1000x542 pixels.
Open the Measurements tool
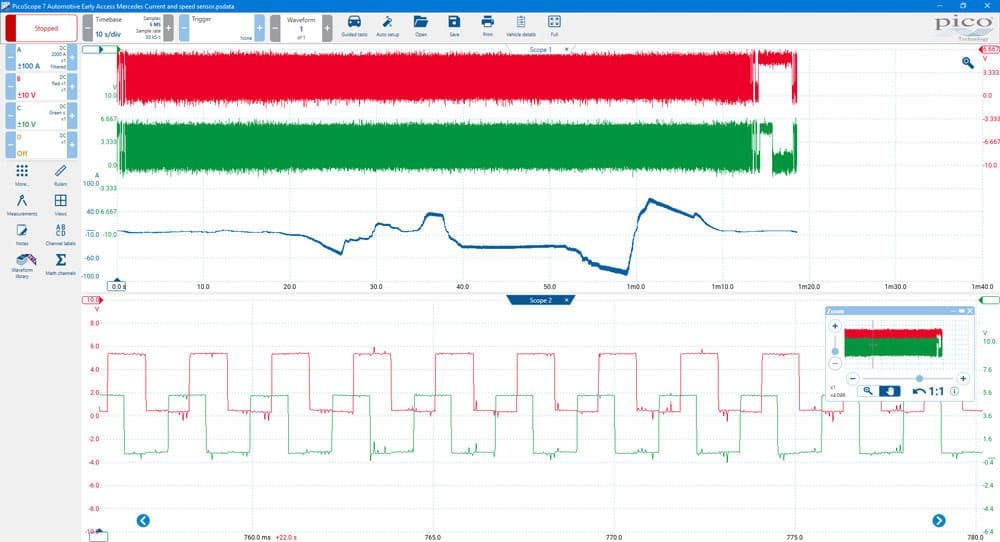22,205
